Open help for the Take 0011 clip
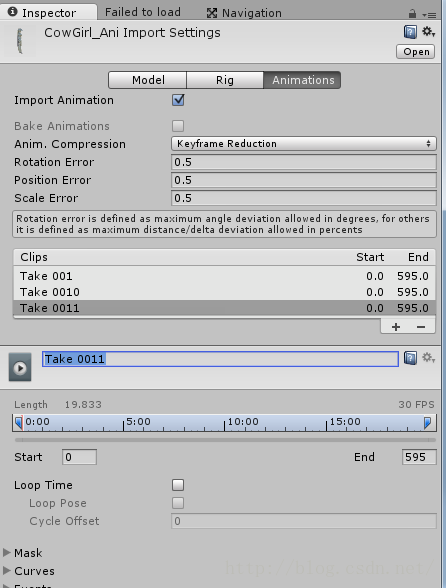 [x=410, y=358]
